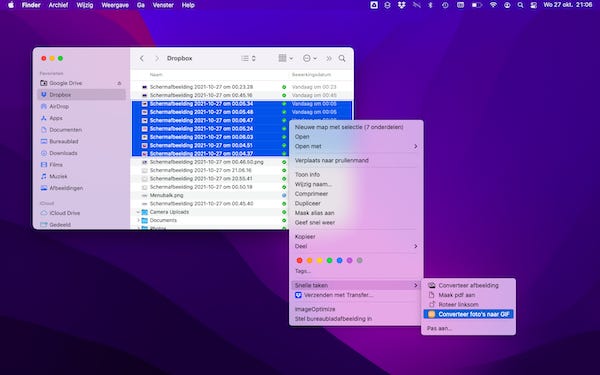Select Dropbox in Finder sidebar
The height and width of the screenshot is (375, 600).
click(x=82, y=95)
